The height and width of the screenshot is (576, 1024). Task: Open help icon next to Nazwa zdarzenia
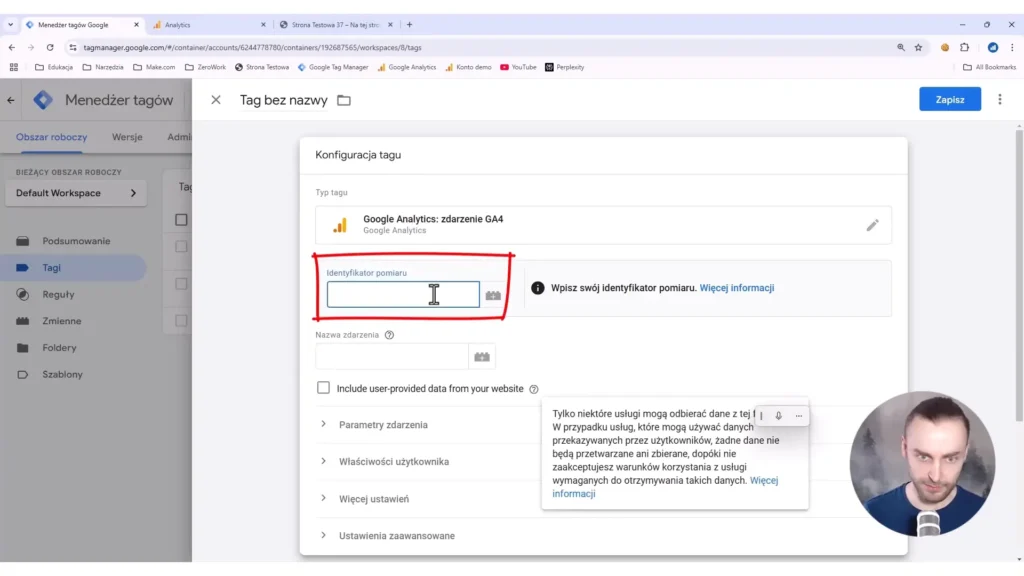(389, 335)
